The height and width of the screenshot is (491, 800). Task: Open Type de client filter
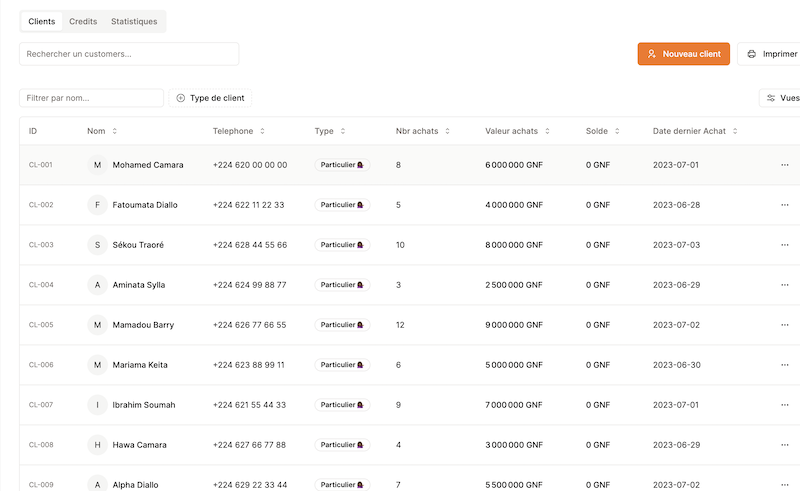coord(210,98)
